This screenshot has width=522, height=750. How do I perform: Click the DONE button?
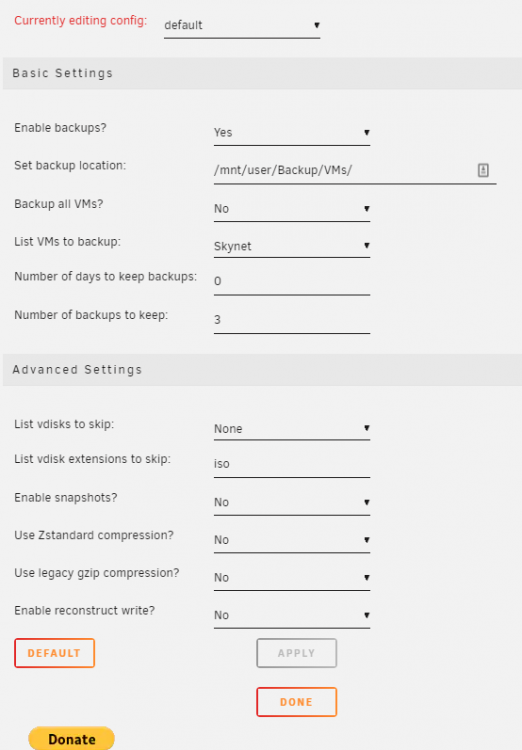pyautogui.click(x=297, y=702)
